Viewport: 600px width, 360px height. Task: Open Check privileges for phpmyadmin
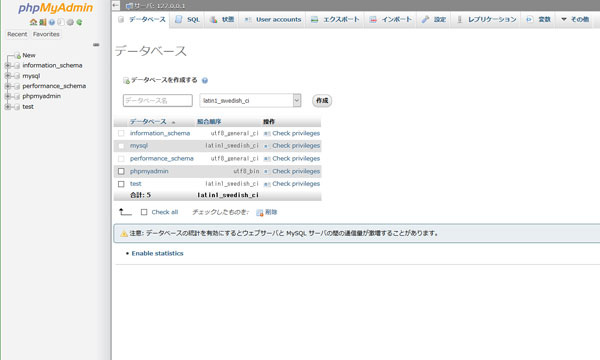(x=296, y=171)
